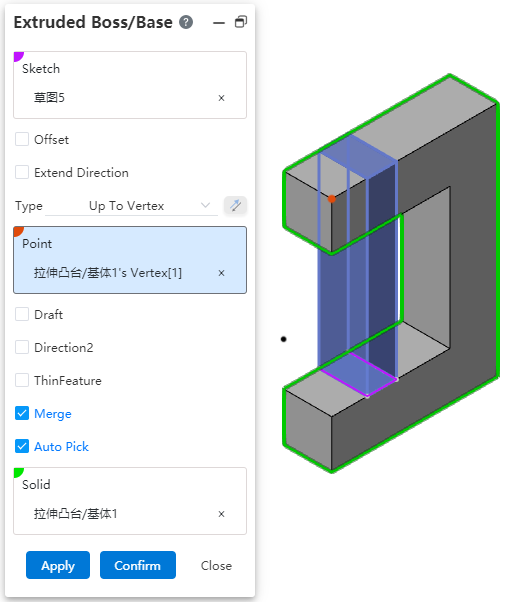
Task: Activate the Sketch selection box
Action: (x=130, y=85)
